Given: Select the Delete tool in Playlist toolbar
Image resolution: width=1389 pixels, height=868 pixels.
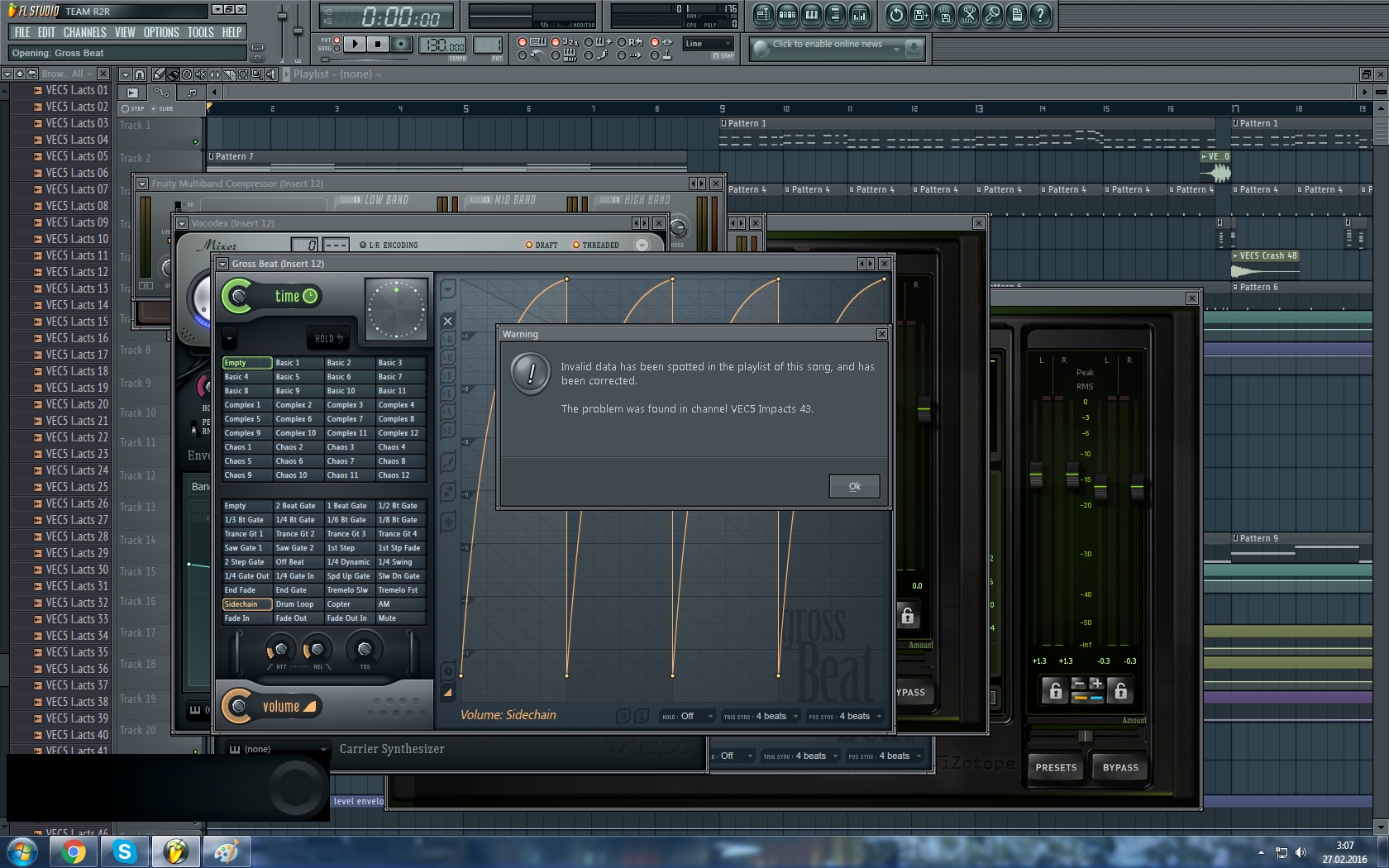Looking at the screenshot, I should pos(187,74).
